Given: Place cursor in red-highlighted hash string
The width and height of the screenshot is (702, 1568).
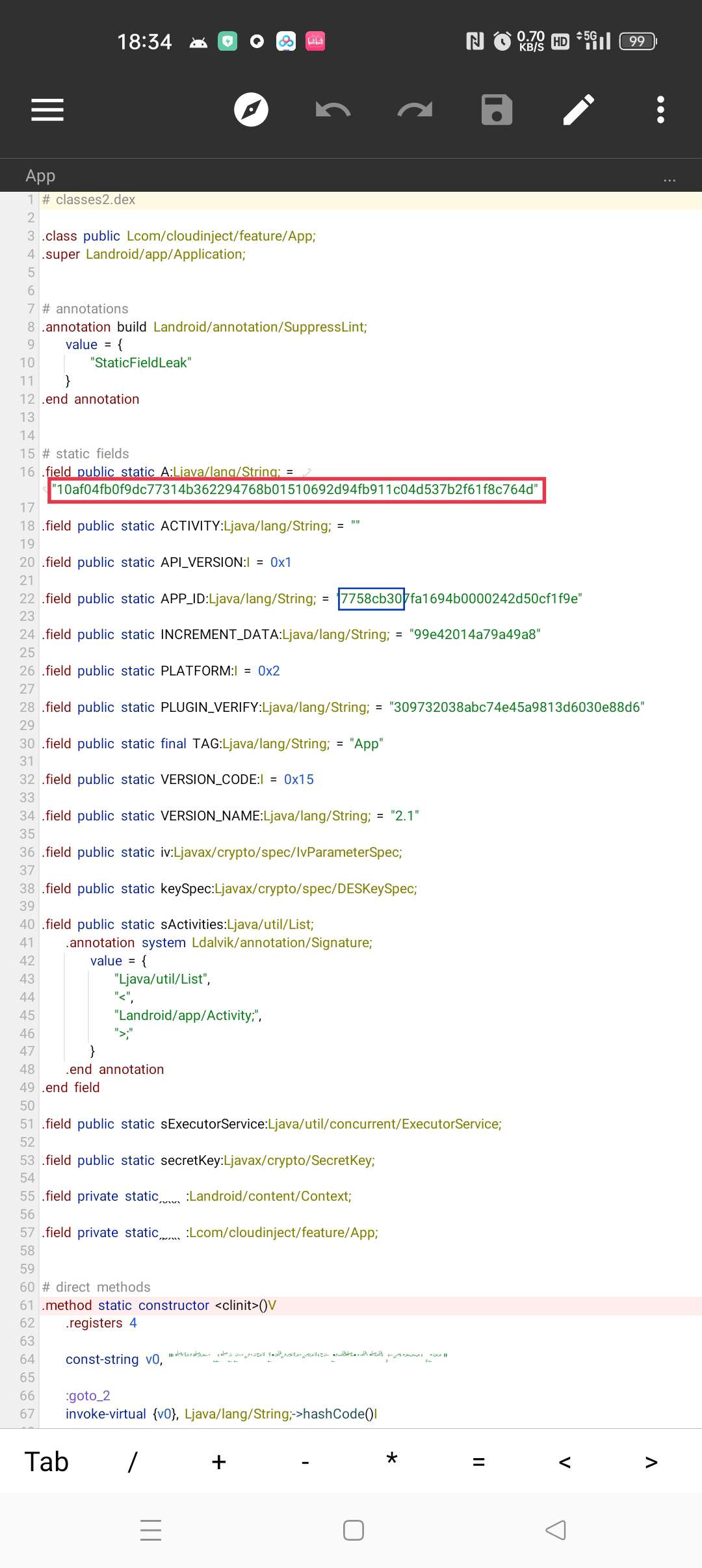Looking at the screenshot, I should pos(296,490).
